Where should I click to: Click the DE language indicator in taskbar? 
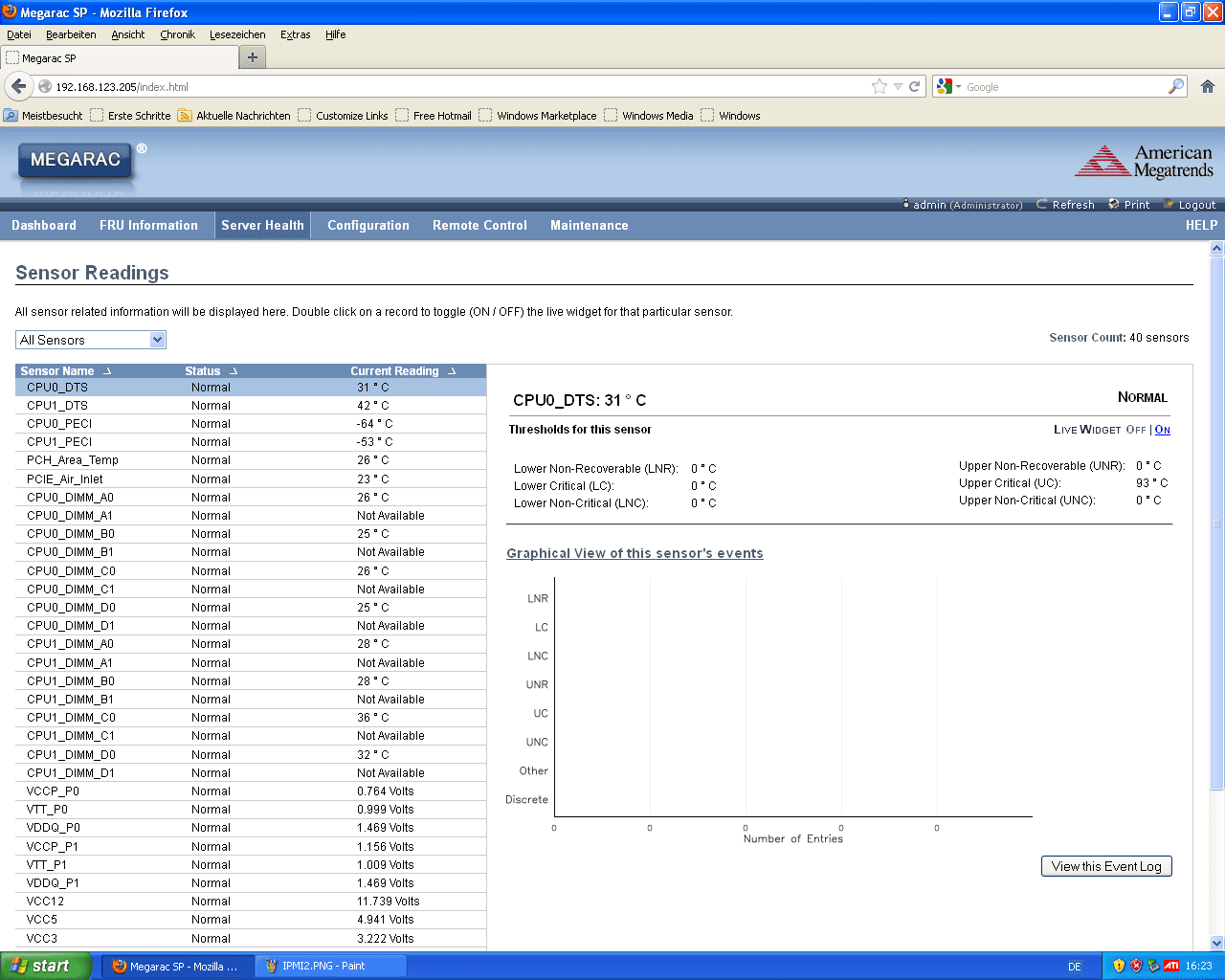[1075, 967]
